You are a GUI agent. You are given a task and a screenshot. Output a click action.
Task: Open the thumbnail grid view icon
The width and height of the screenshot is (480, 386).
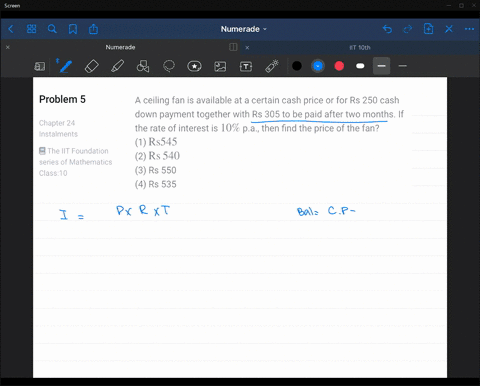[31, 29]
